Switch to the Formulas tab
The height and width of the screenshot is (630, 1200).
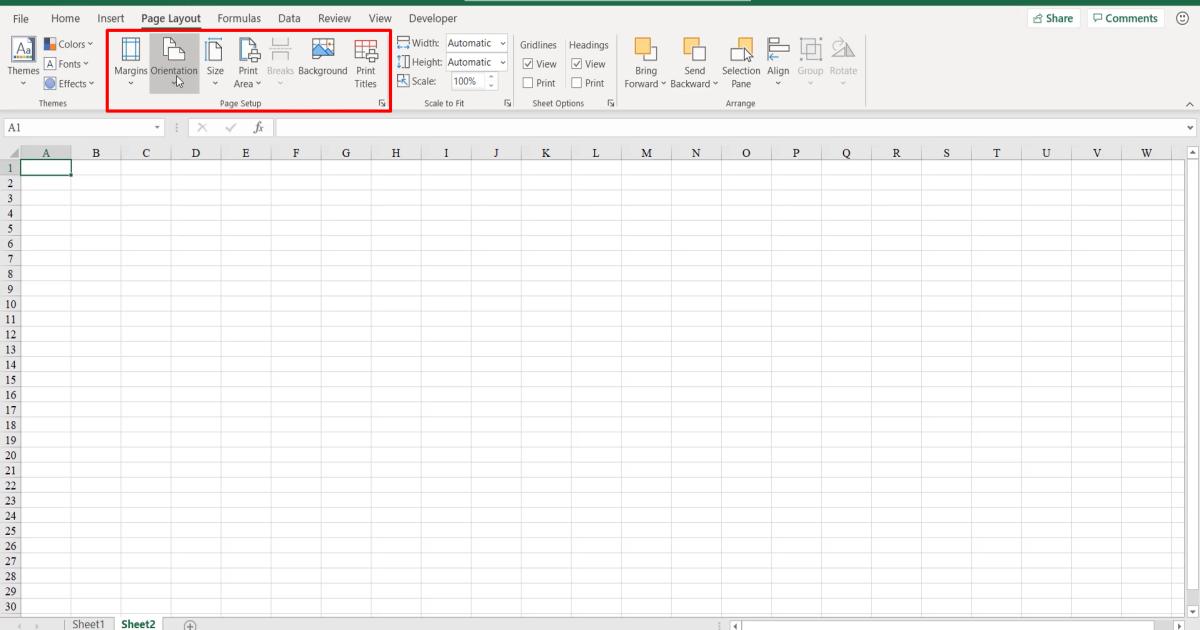pyautogui.click(x=239, y=17)
